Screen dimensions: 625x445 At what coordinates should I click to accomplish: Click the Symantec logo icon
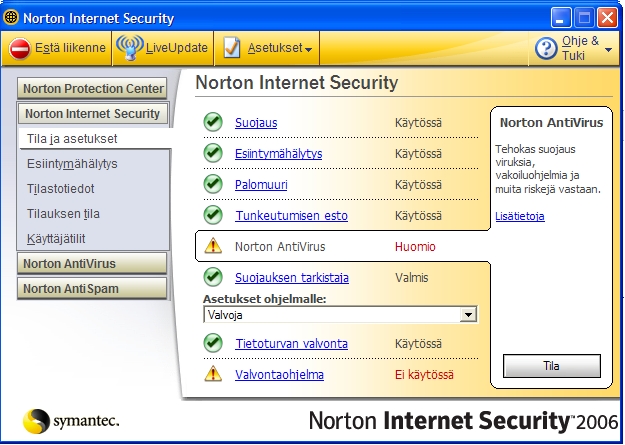37,421
